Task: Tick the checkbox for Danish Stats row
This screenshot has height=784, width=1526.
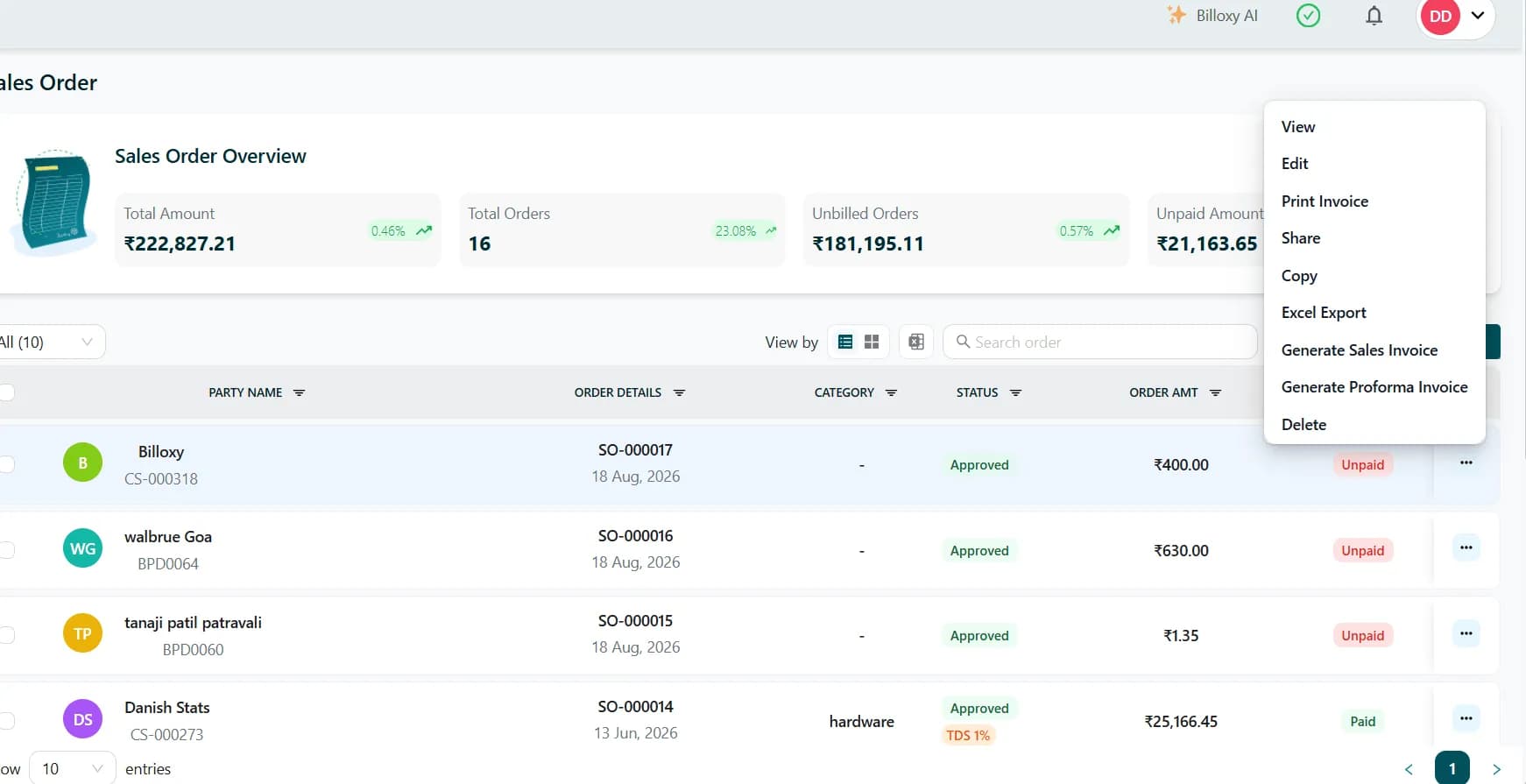Action: (6, 721)
